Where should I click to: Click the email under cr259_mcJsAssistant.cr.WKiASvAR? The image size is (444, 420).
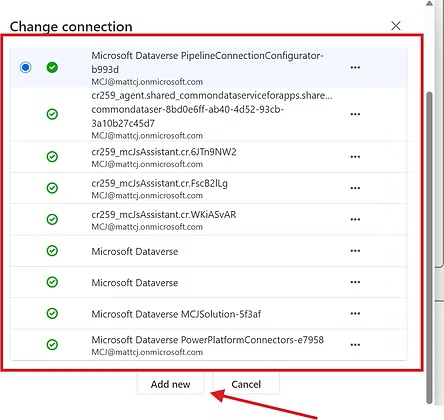pos(147,227)
